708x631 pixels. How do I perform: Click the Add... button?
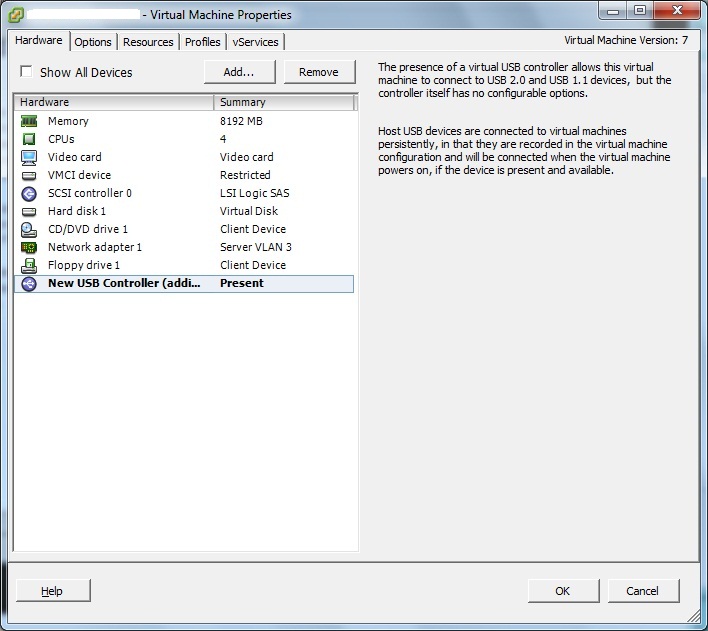coord(239,72)
